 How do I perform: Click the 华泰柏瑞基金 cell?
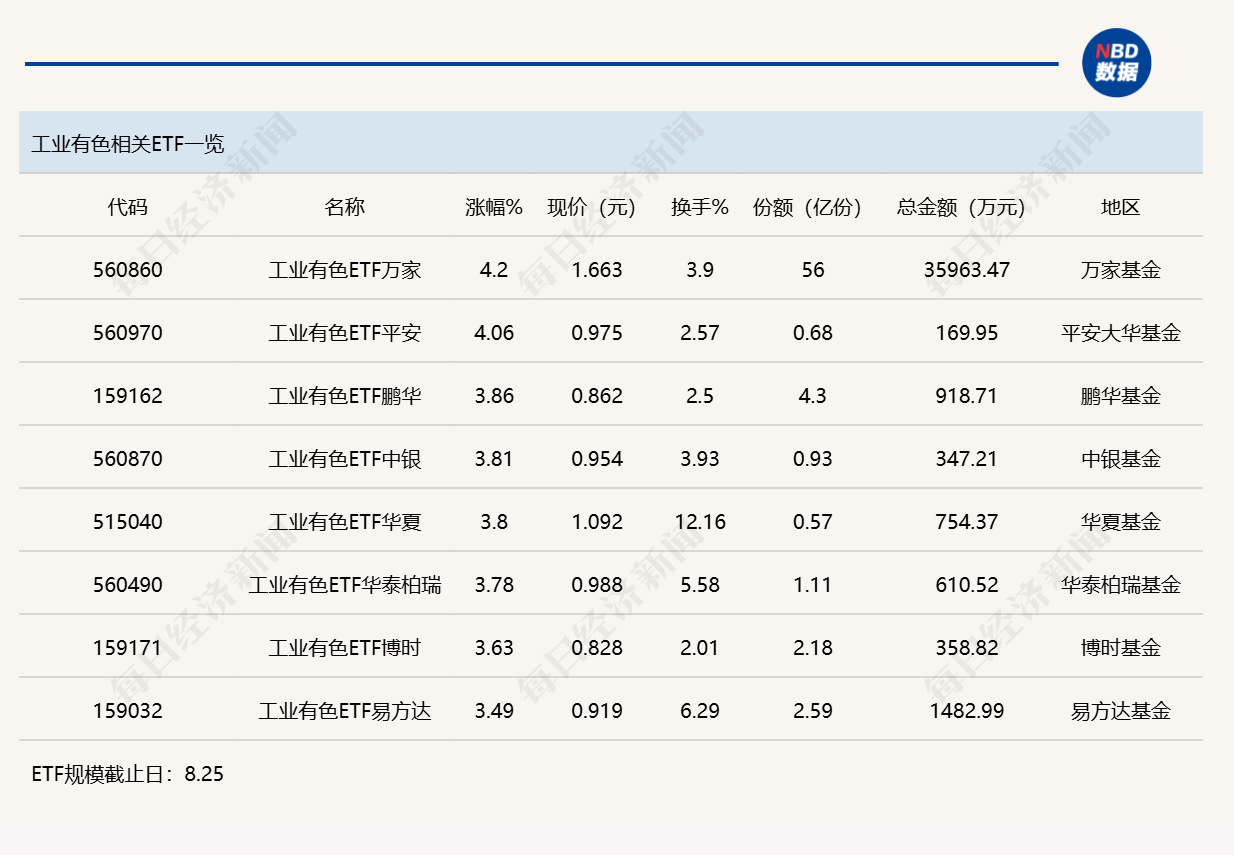pyautogui.click(x=1121, y=585)
